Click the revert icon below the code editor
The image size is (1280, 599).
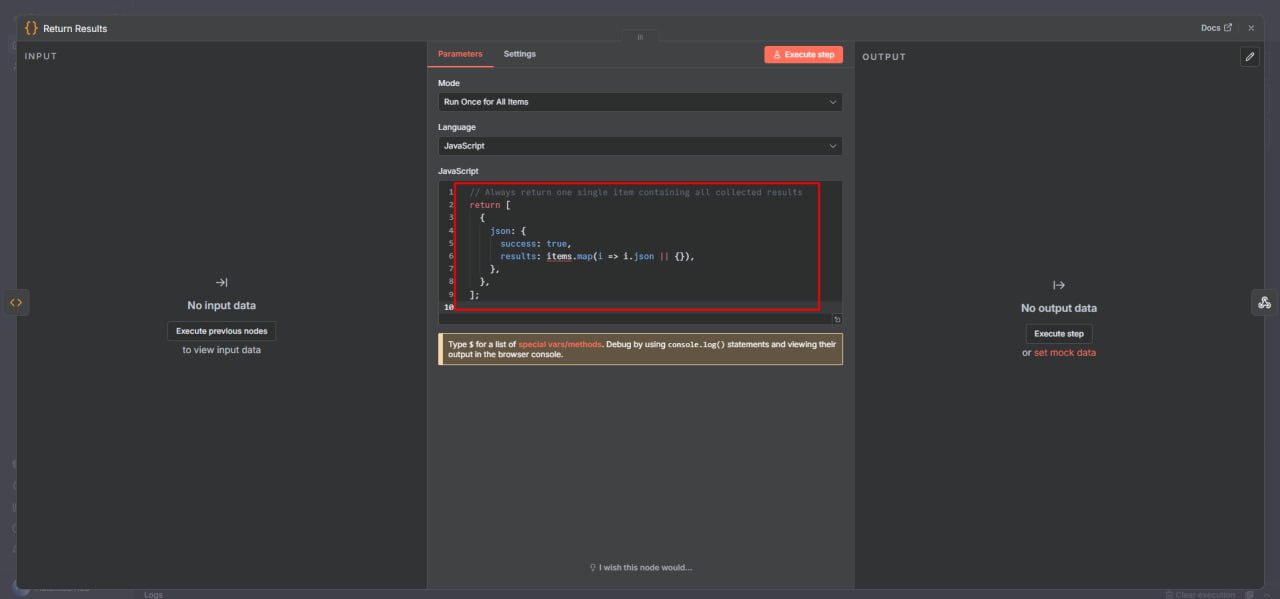click(836, 318)
